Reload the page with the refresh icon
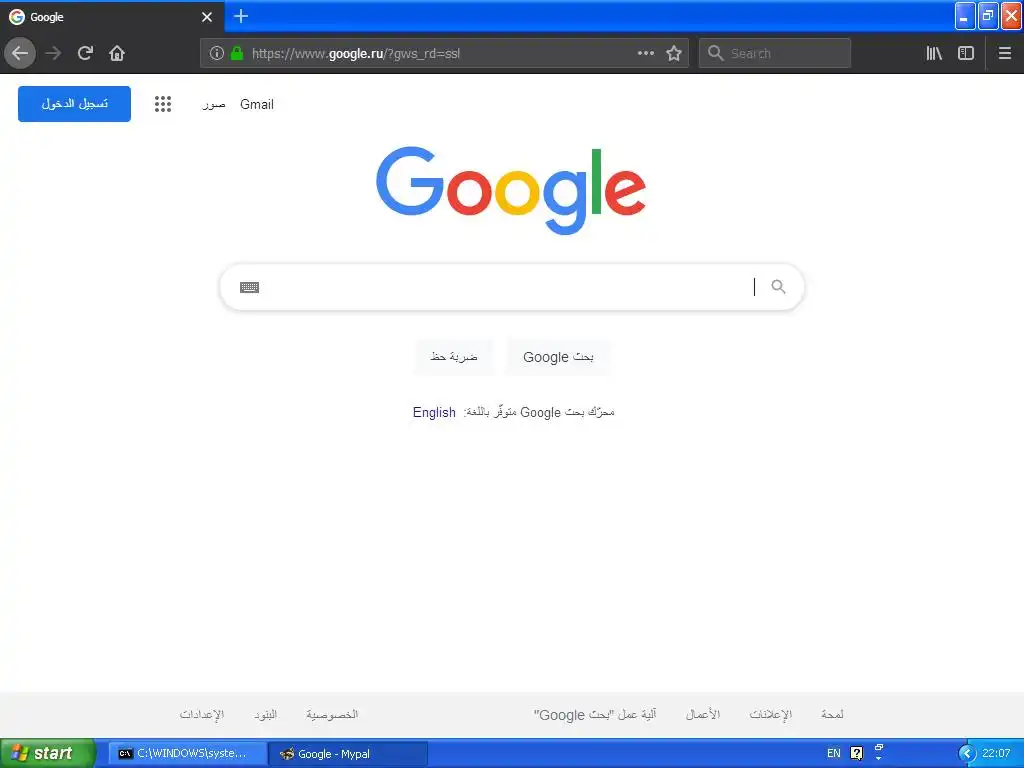The image size is (1024, 768). click(x=85, y=53)
